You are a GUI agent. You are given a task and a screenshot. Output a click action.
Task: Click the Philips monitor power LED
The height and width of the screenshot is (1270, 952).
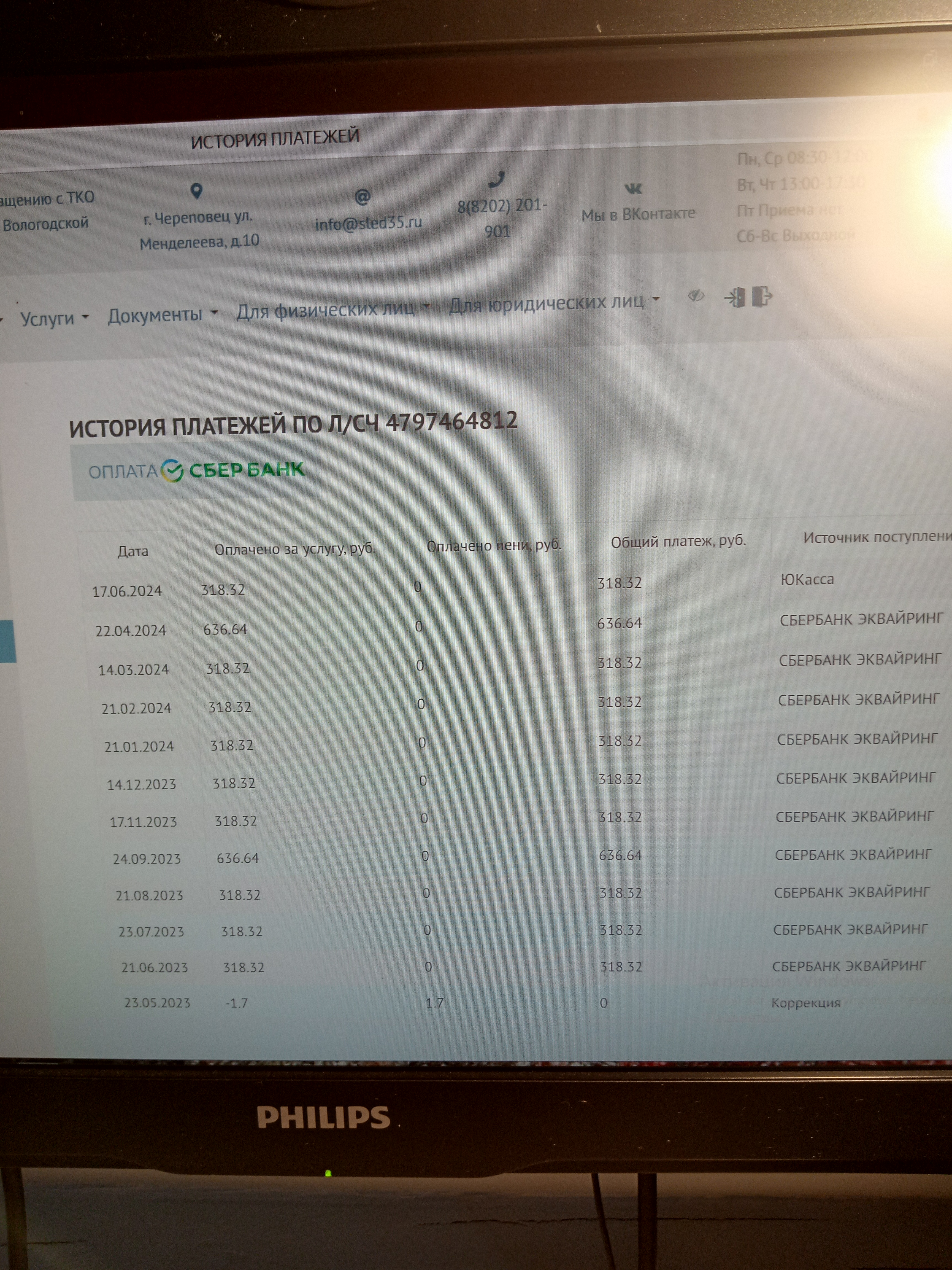coord(328,1173)
